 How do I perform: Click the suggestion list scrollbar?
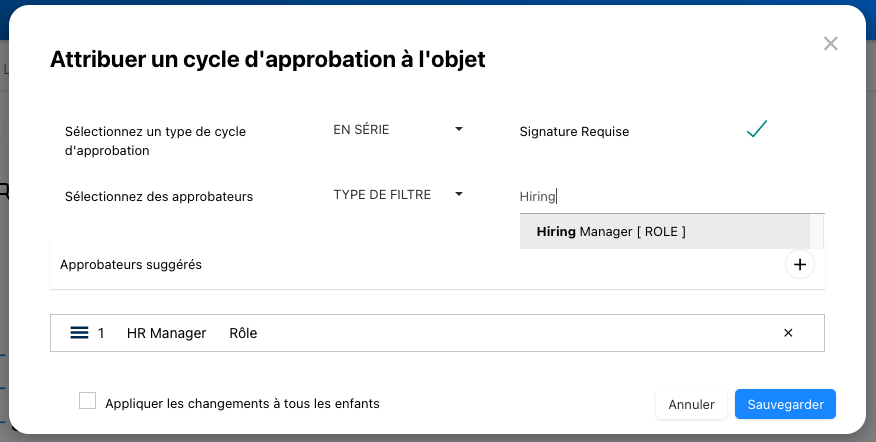tap(816, 232)
